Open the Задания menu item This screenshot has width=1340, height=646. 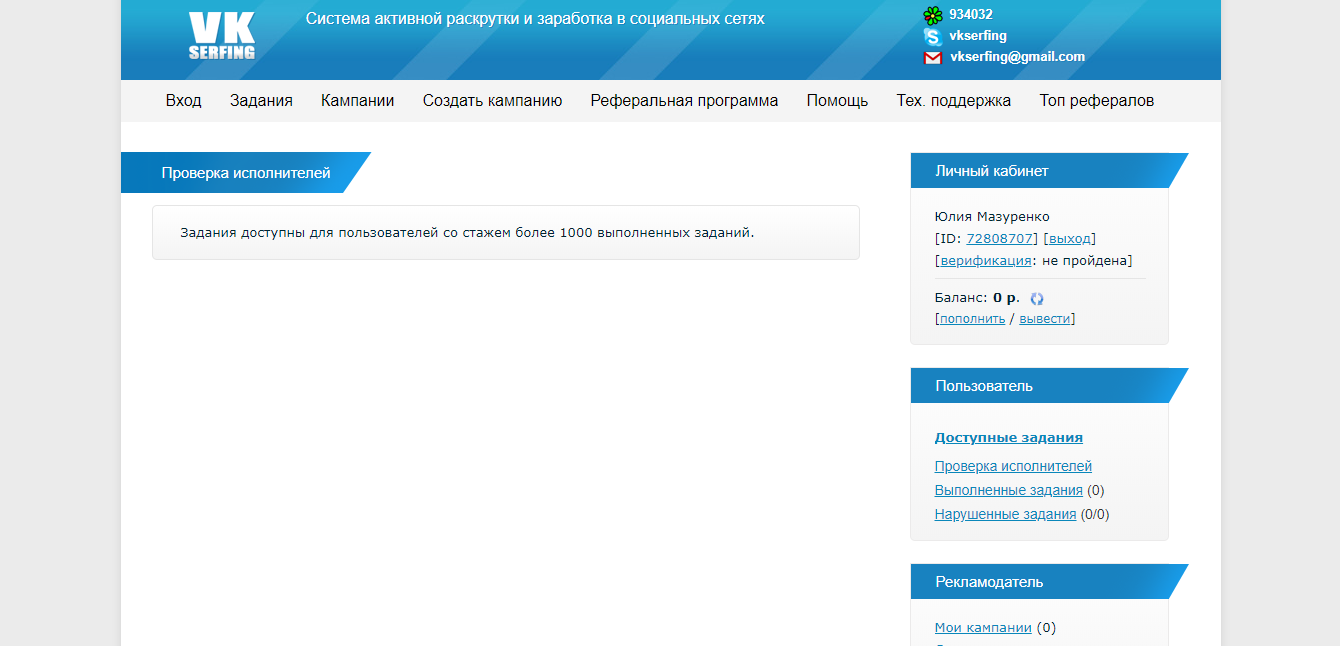(x=261, y=101)
